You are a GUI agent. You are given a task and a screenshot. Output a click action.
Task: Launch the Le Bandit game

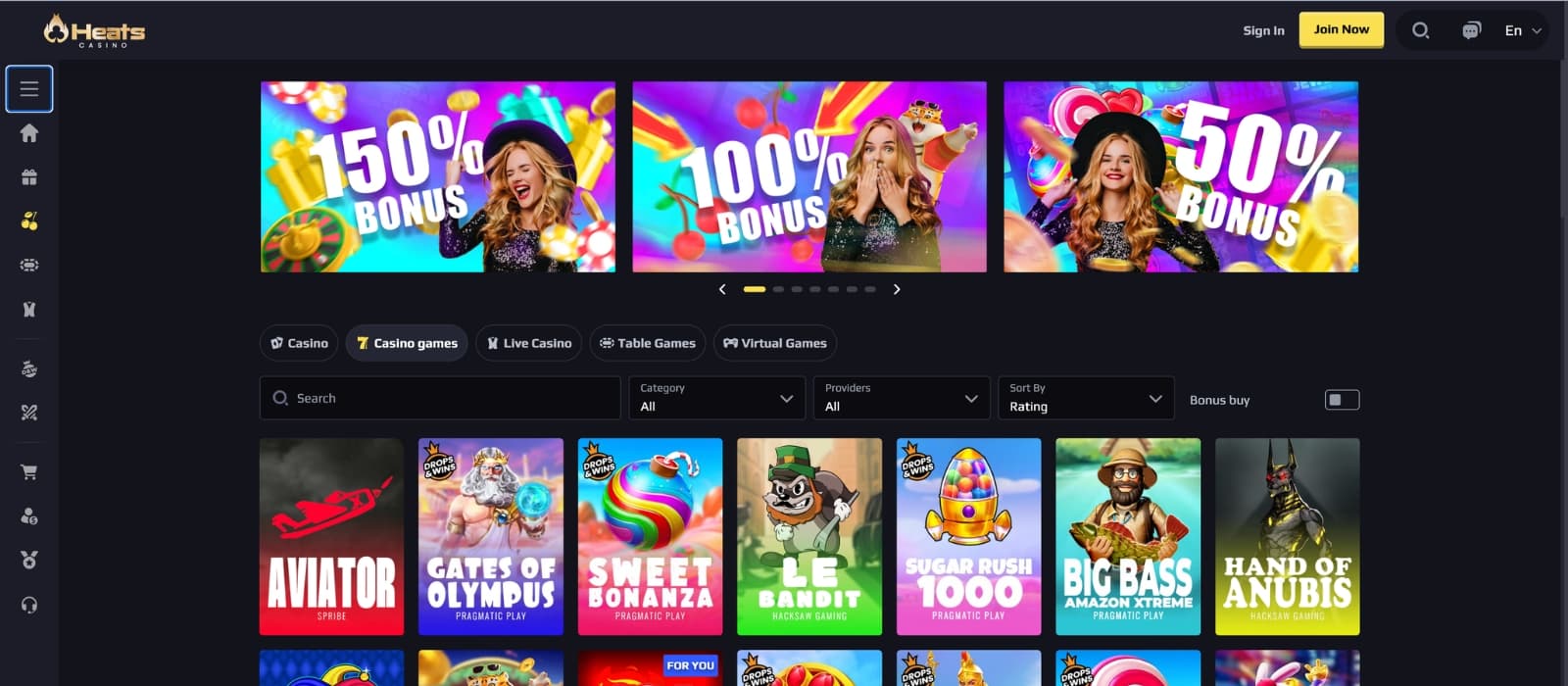(x=809, y=536)
